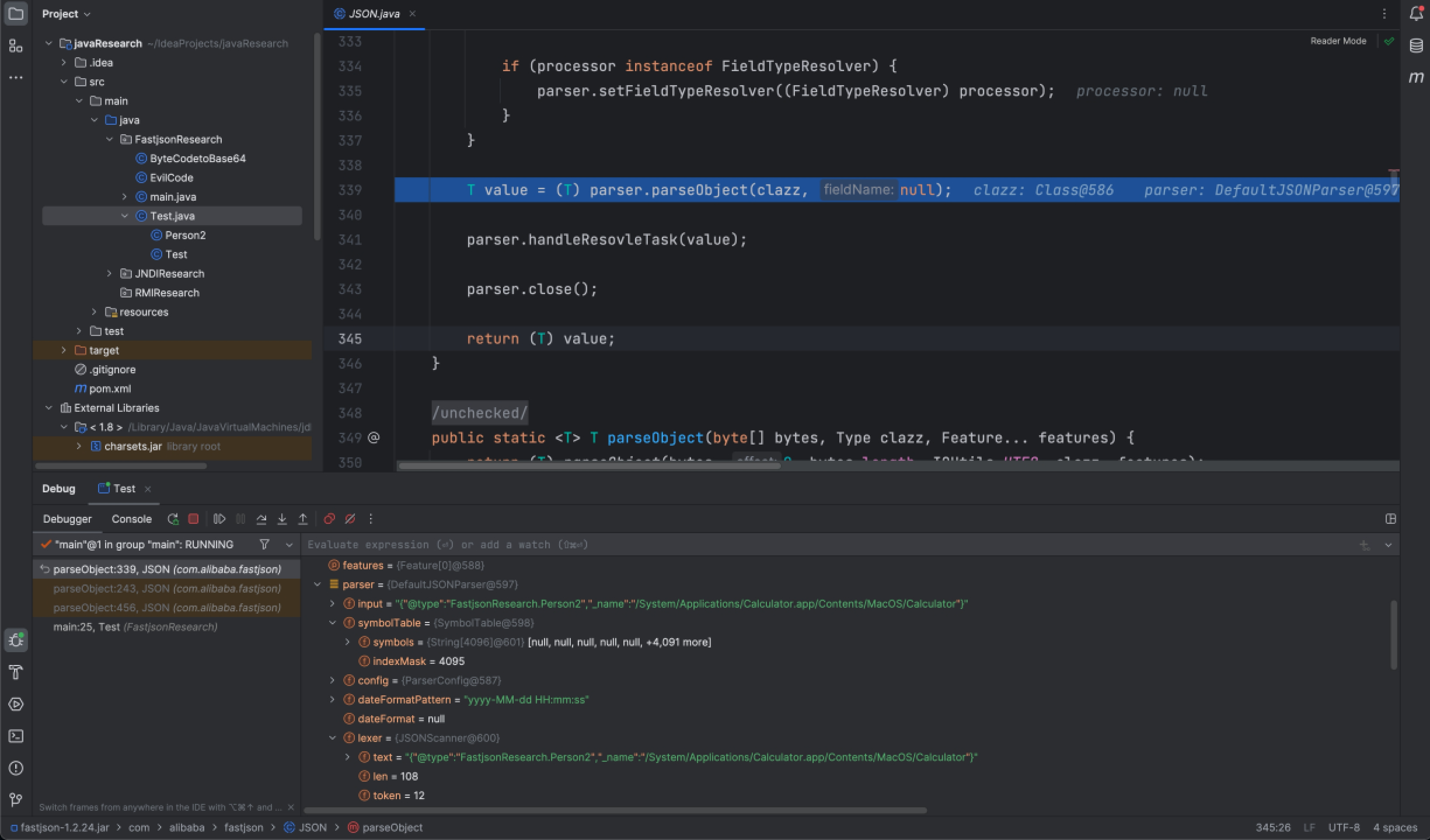Click the editor tabs more options icon
1430x840 pixels.
(1384, 13)
